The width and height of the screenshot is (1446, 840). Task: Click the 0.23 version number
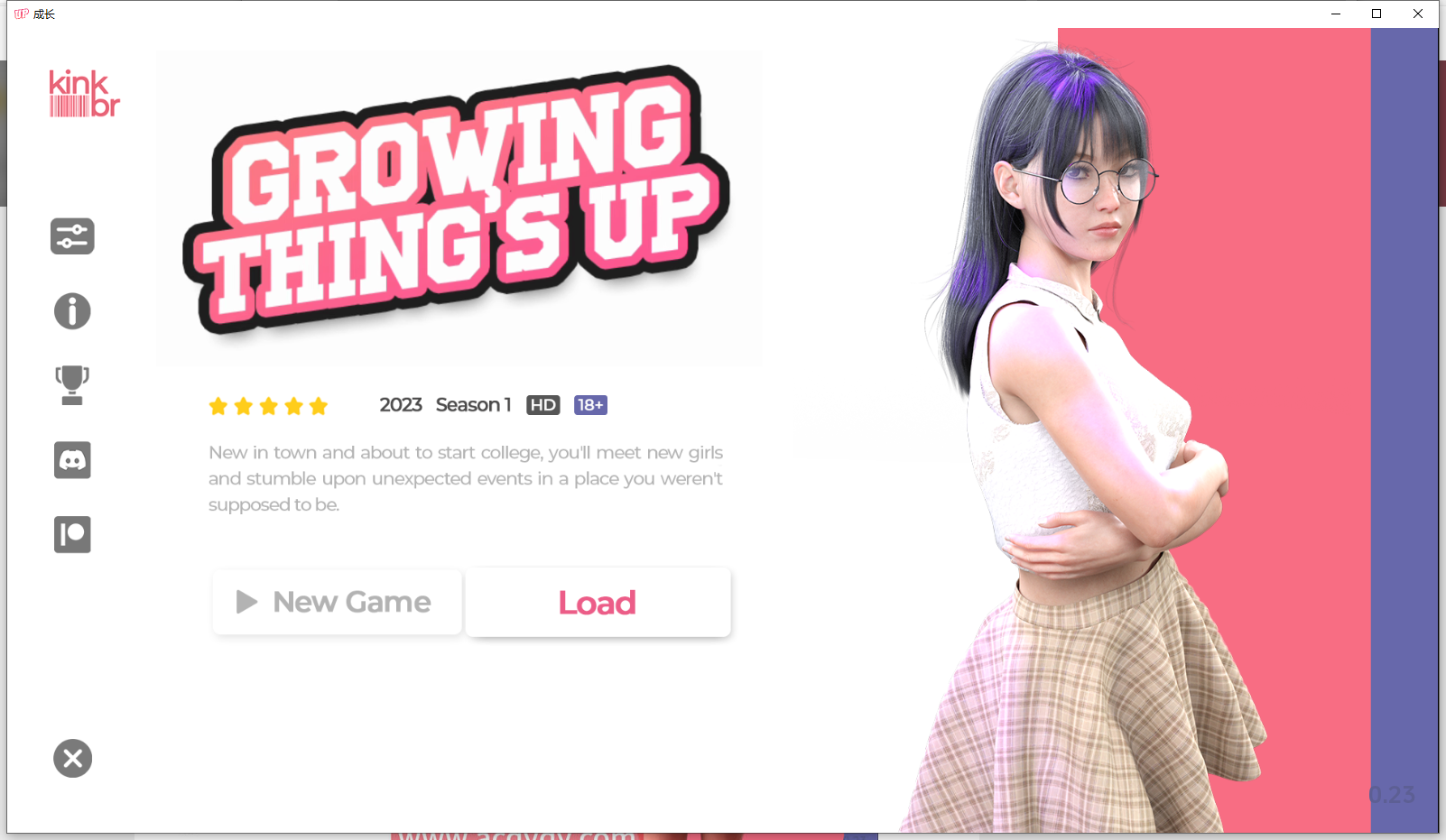(1391, 795)
